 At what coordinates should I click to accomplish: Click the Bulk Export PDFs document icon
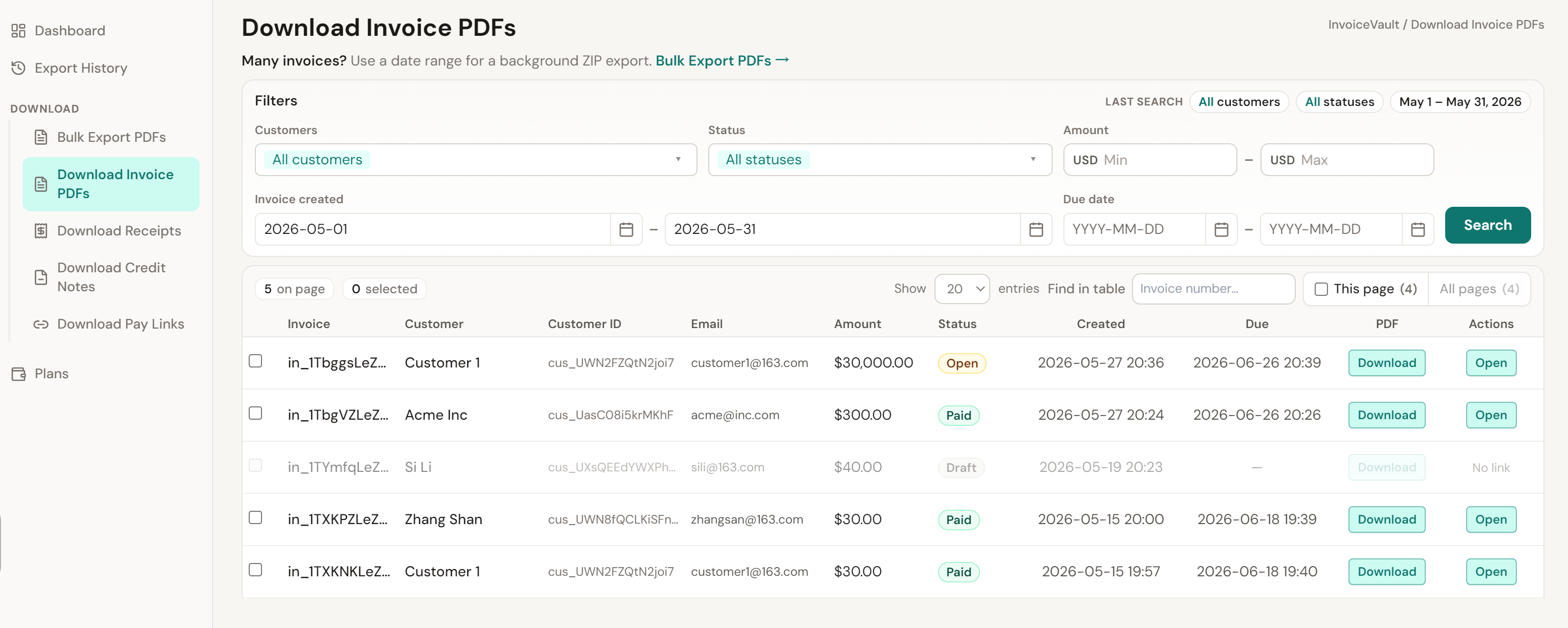tap(41, 137)
